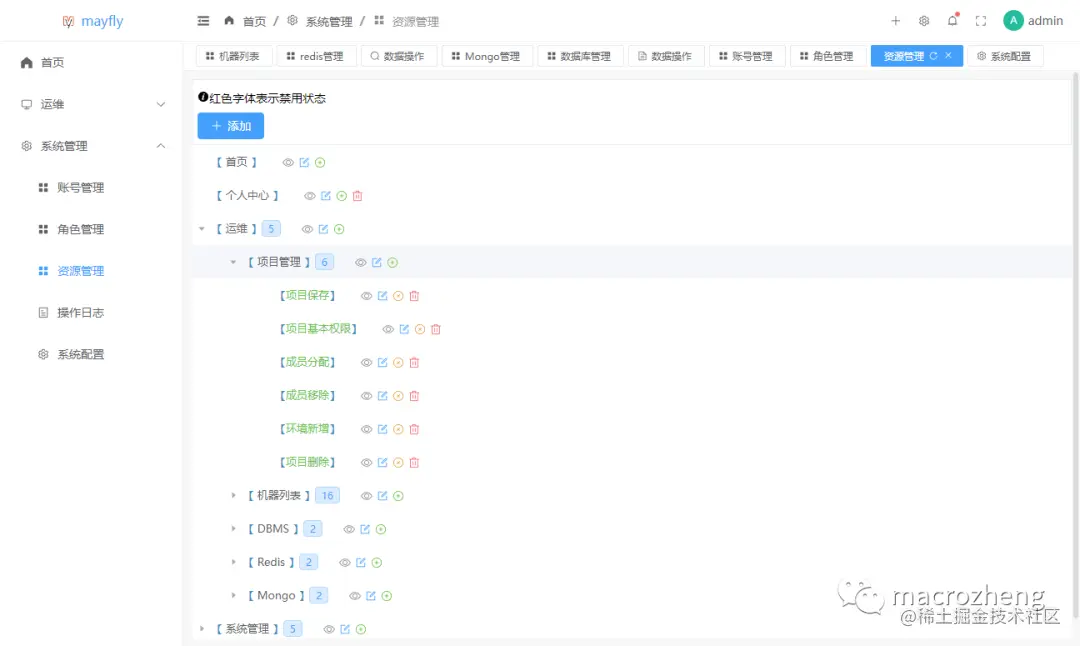
Task: Expand the DBMS tree node
Action: (233, 528)
